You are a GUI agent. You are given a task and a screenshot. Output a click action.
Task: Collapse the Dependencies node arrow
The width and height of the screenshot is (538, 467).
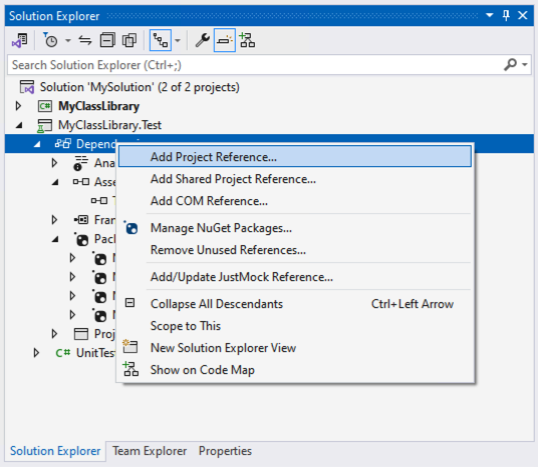37,144
